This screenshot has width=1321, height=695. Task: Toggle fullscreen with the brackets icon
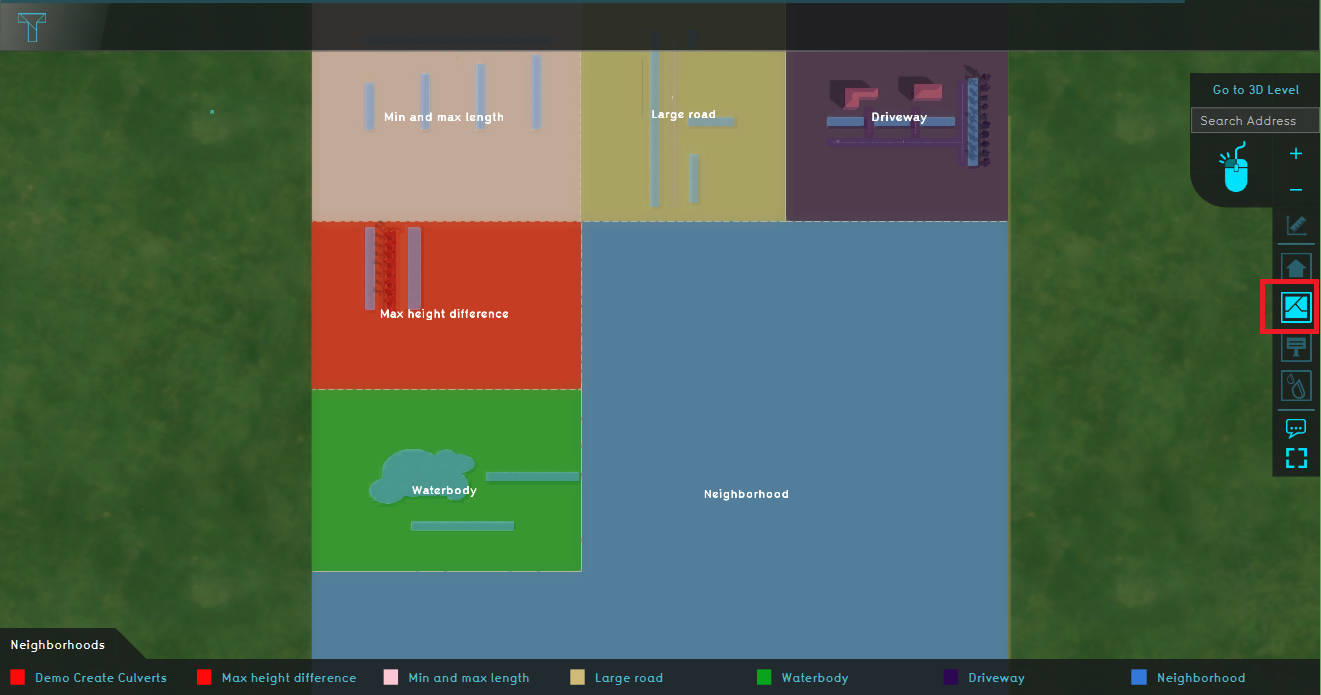[1295, 458]
